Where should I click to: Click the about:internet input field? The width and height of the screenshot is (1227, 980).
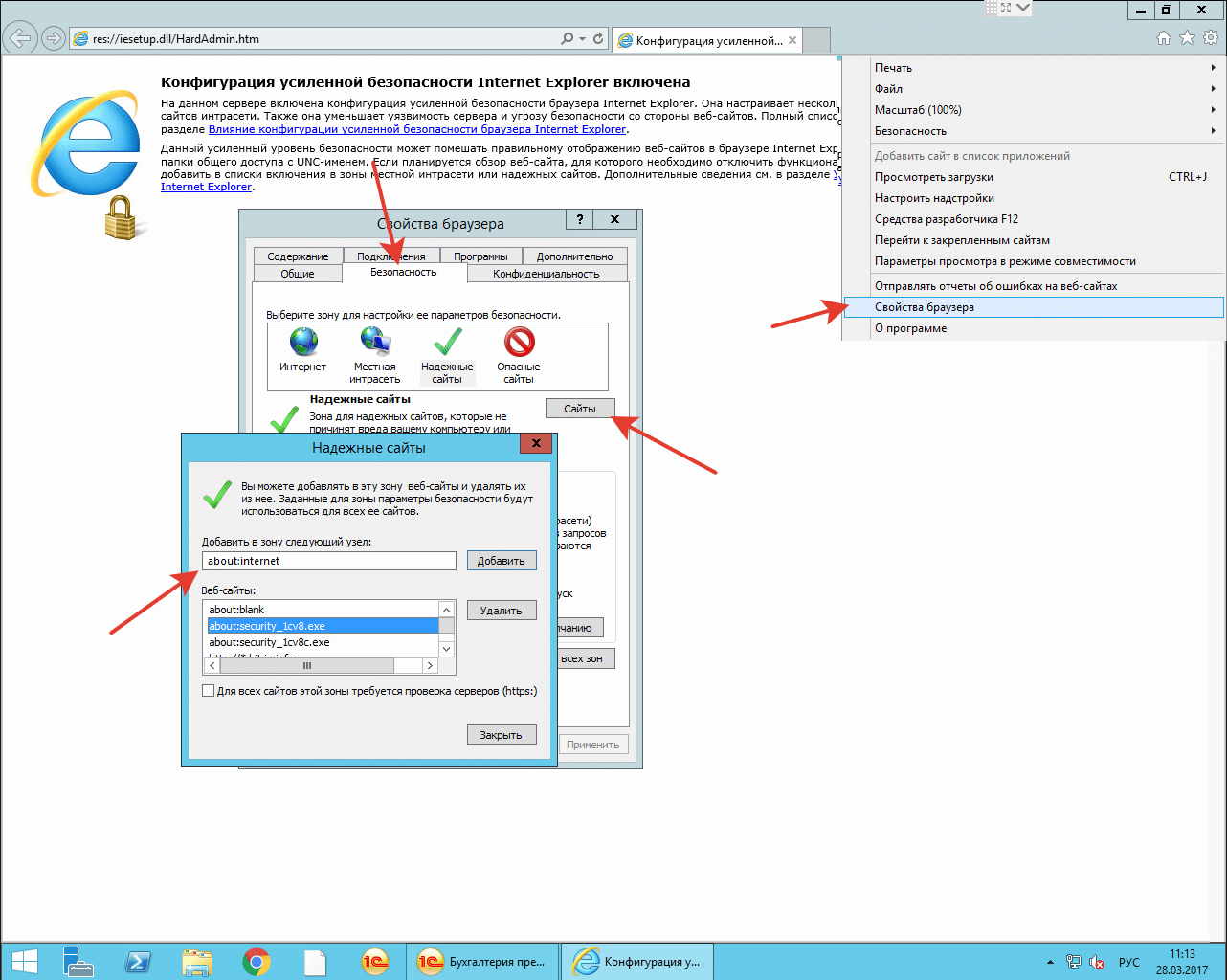[329, 561]
